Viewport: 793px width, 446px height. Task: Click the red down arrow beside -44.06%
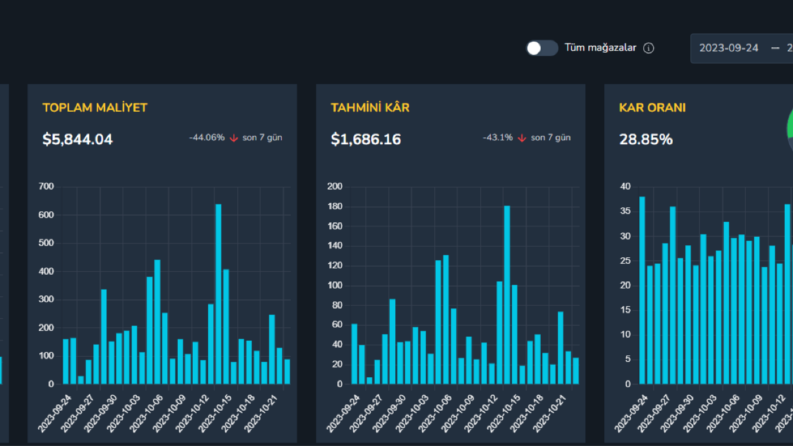tap(234, 138)
